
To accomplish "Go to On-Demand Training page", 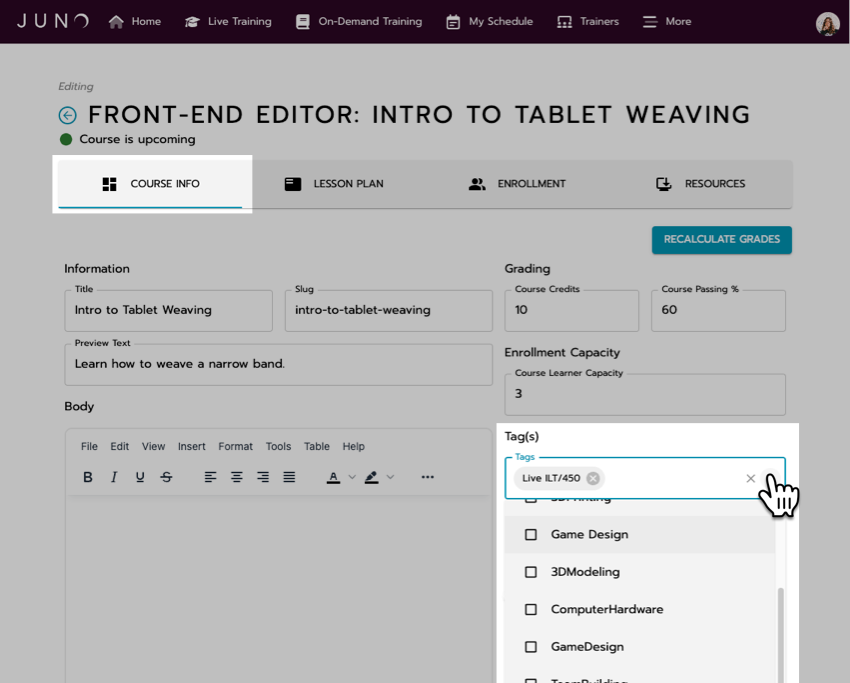I will 358,21.
